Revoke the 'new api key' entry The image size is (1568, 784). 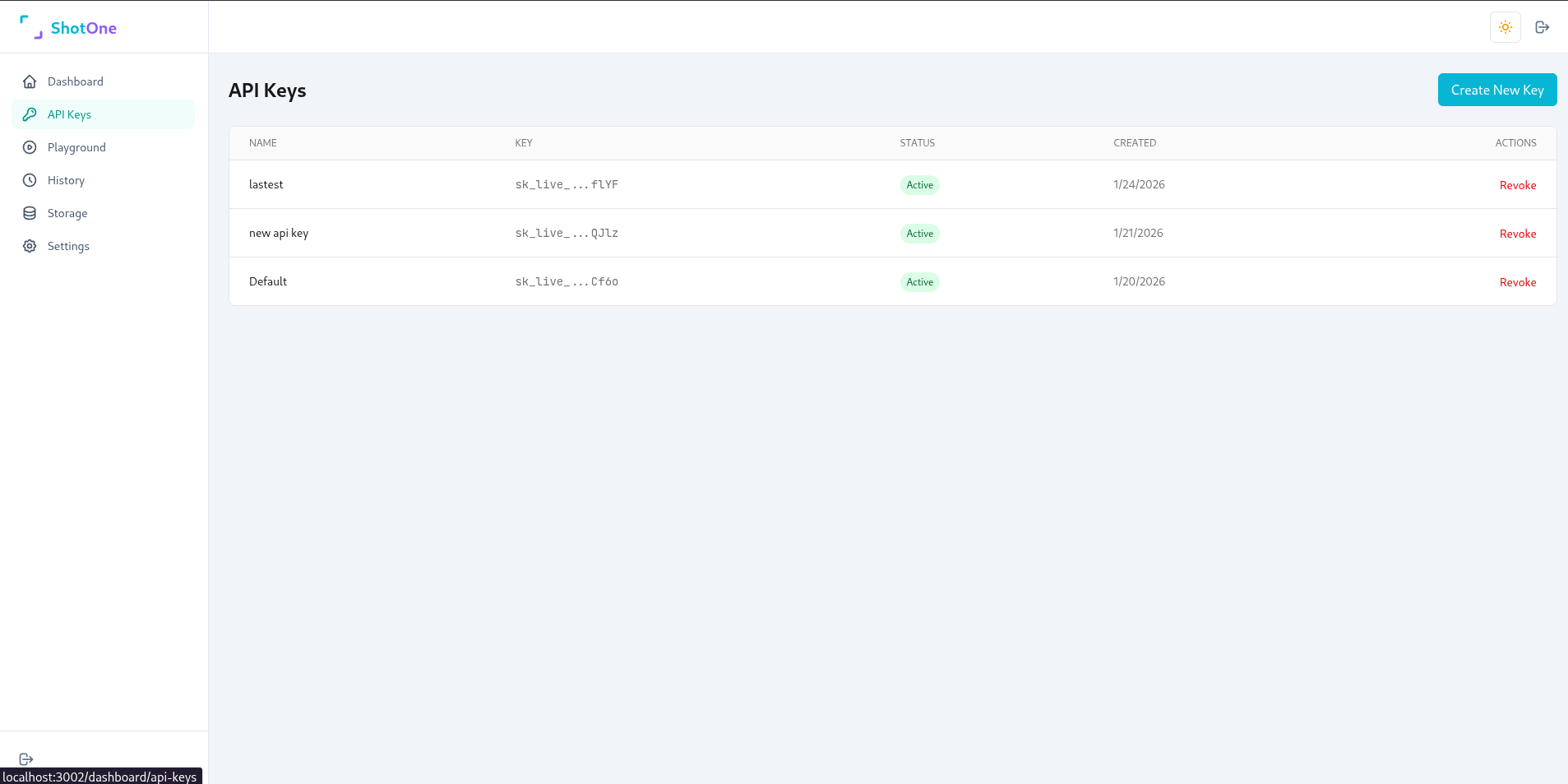click(x=1516, y=234)
